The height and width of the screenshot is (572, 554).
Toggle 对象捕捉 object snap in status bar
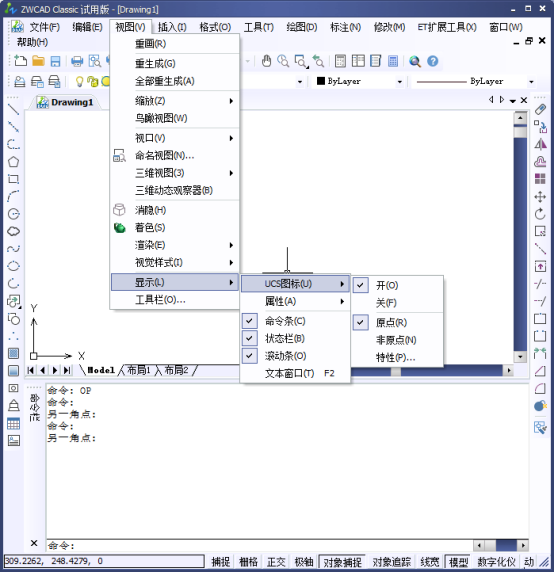coord(342,562)
